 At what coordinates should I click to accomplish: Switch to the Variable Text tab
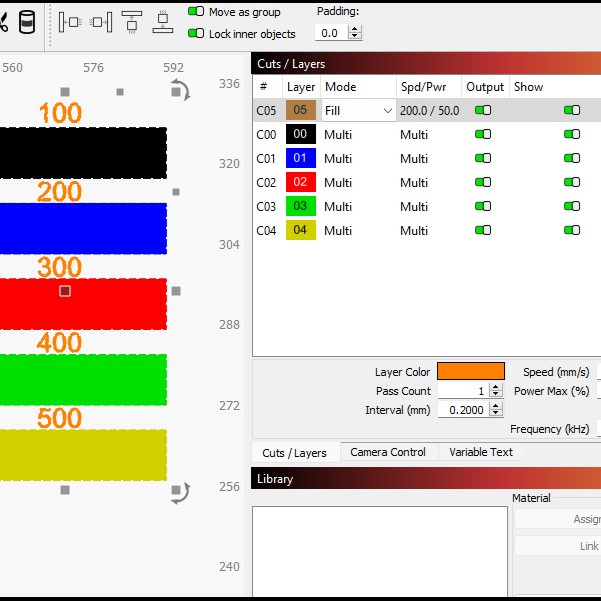(x=481, y=452)
